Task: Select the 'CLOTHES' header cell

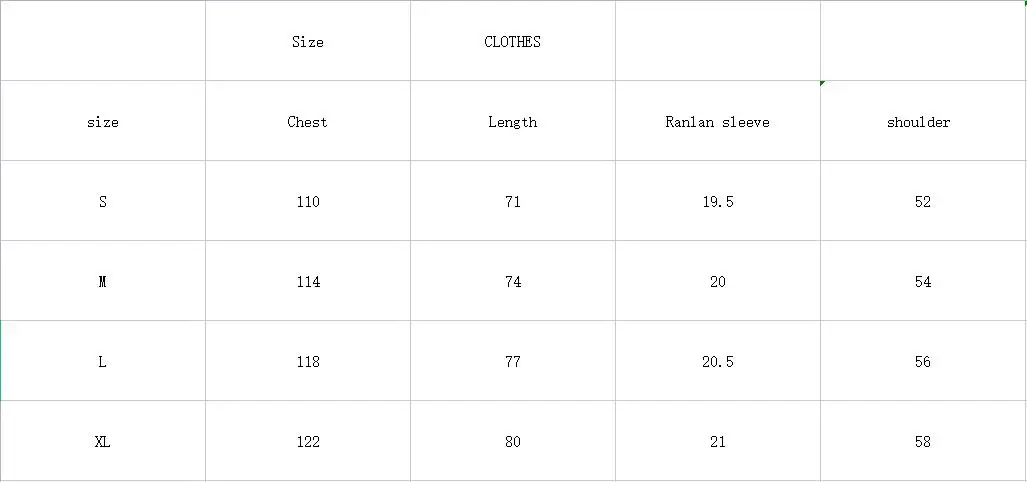Action: coord(512,42)
